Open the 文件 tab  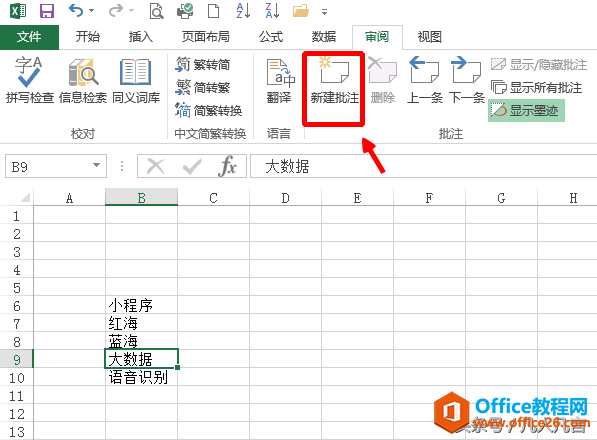(x=29, y=37)
